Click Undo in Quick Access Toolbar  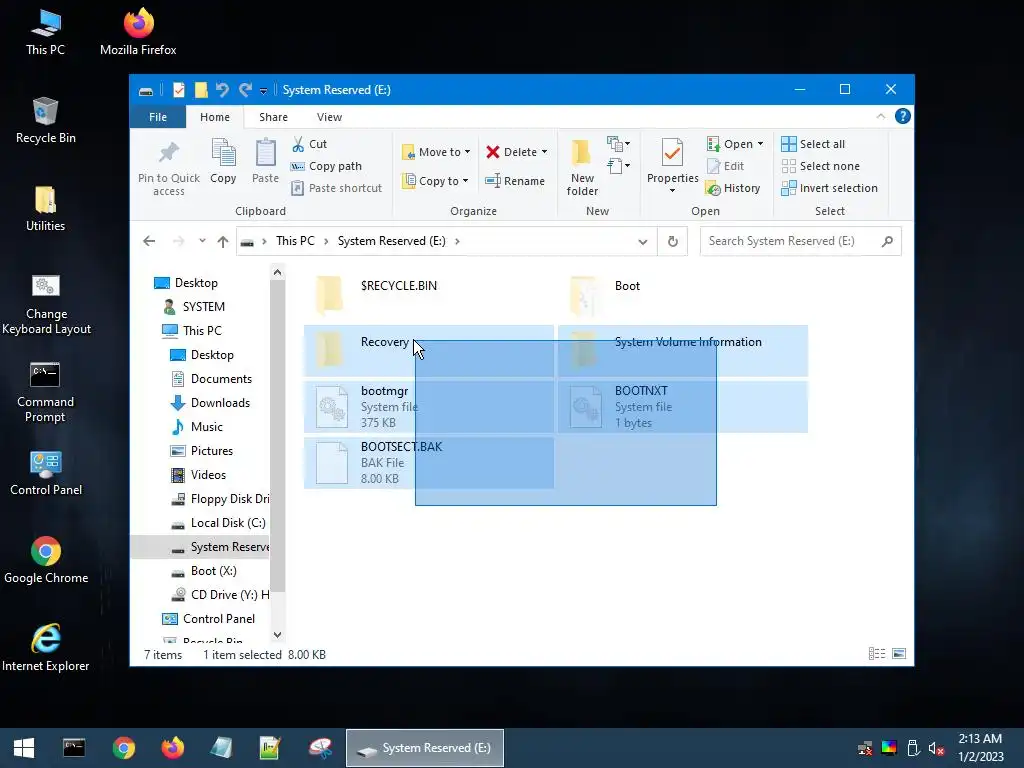[222, 89]
